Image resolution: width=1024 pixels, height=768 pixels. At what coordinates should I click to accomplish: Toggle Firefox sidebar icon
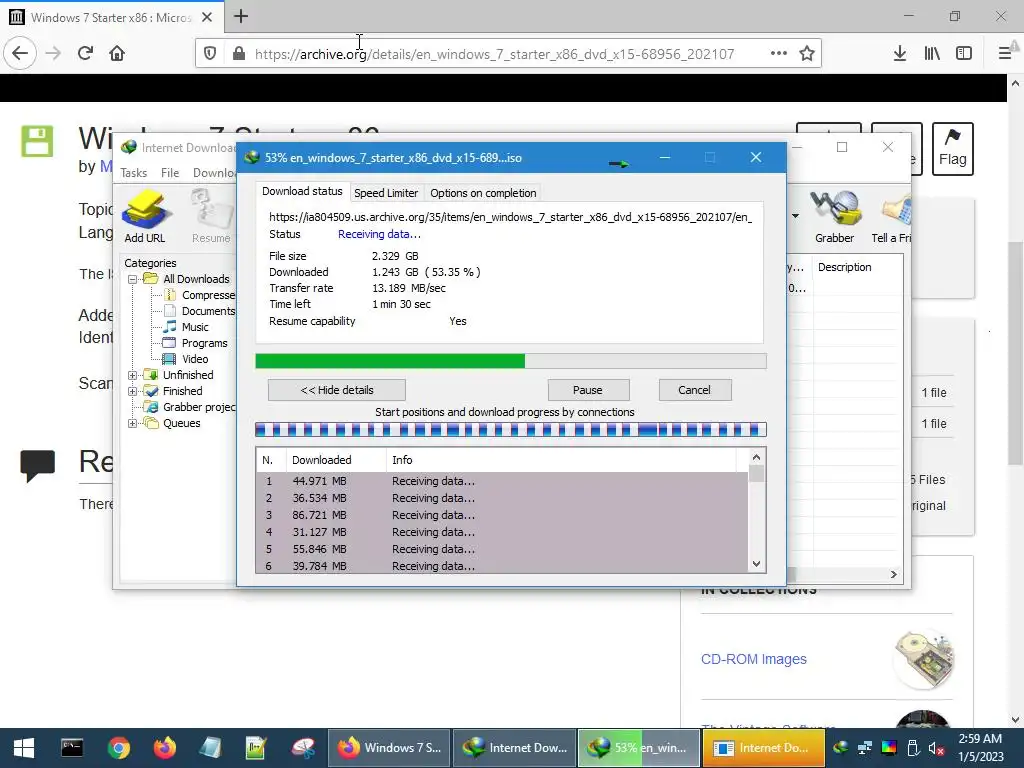click(x=964, y=54)
